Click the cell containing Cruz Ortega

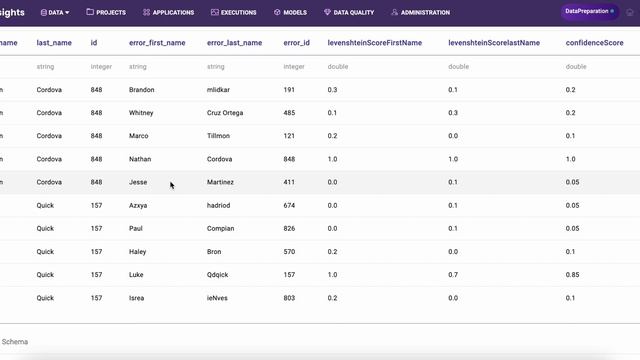tap(225, 113)
